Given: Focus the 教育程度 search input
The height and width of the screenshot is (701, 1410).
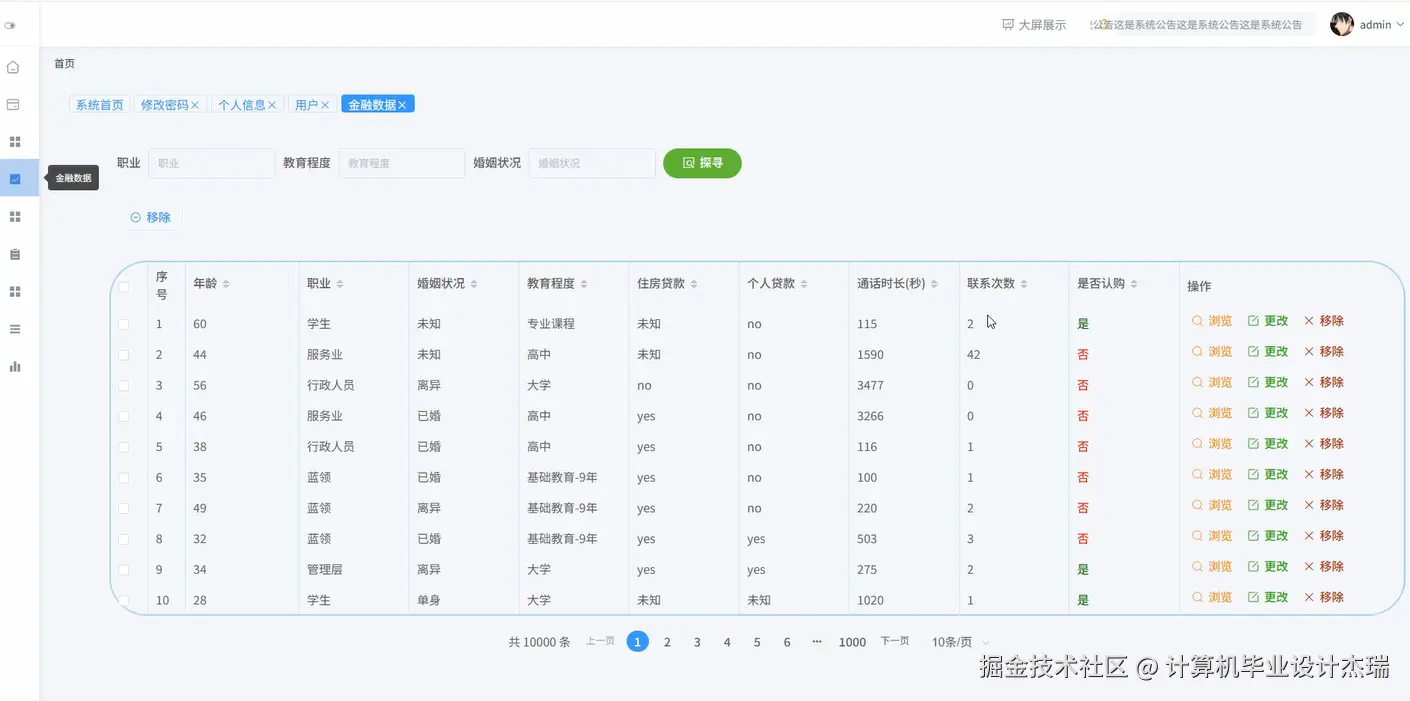Looking at the screenshot, I should pyautogui.click(x=401, y=163).
